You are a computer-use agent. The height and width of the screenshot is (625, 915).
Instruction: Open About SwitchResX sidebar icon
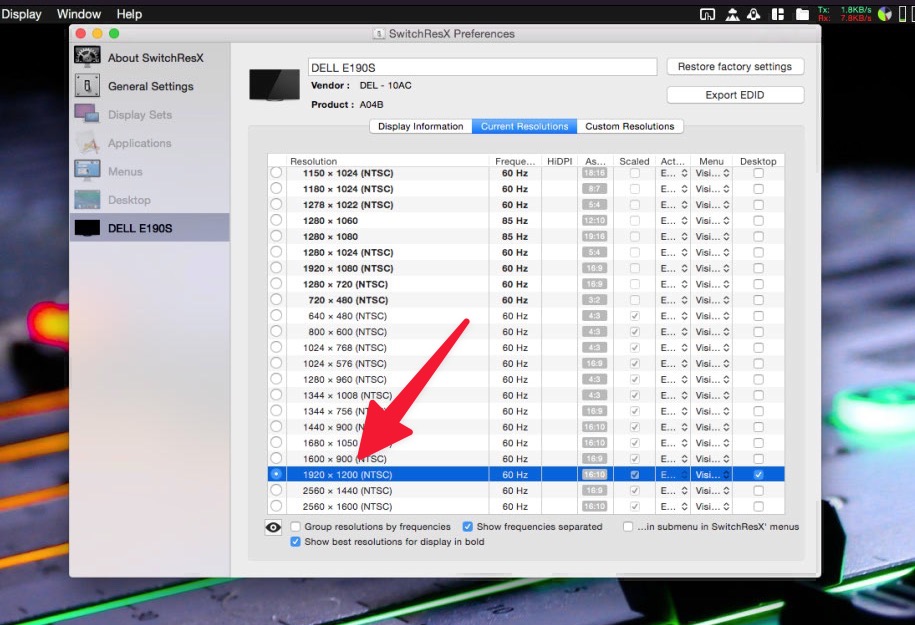[x=87, y=57]
